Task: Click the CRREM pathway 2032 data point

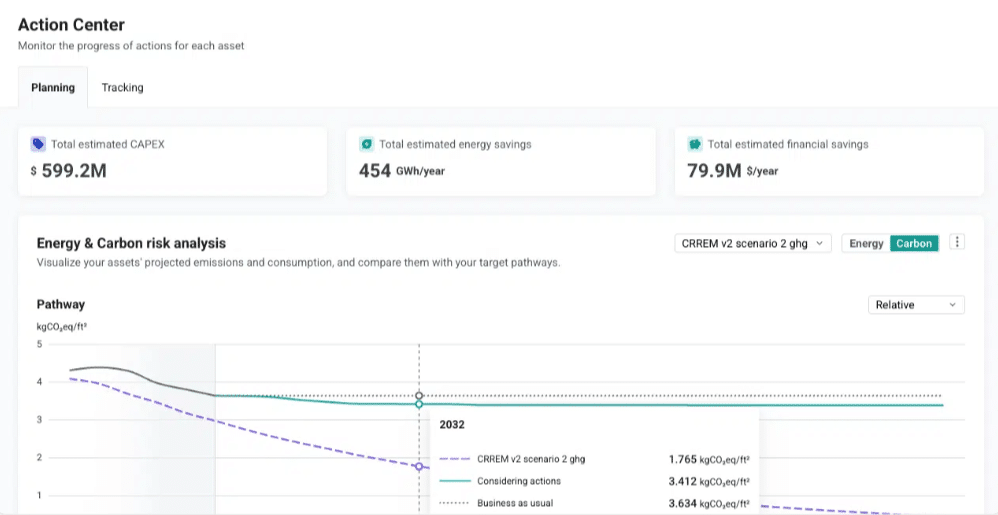Action: tap(419, 467)
